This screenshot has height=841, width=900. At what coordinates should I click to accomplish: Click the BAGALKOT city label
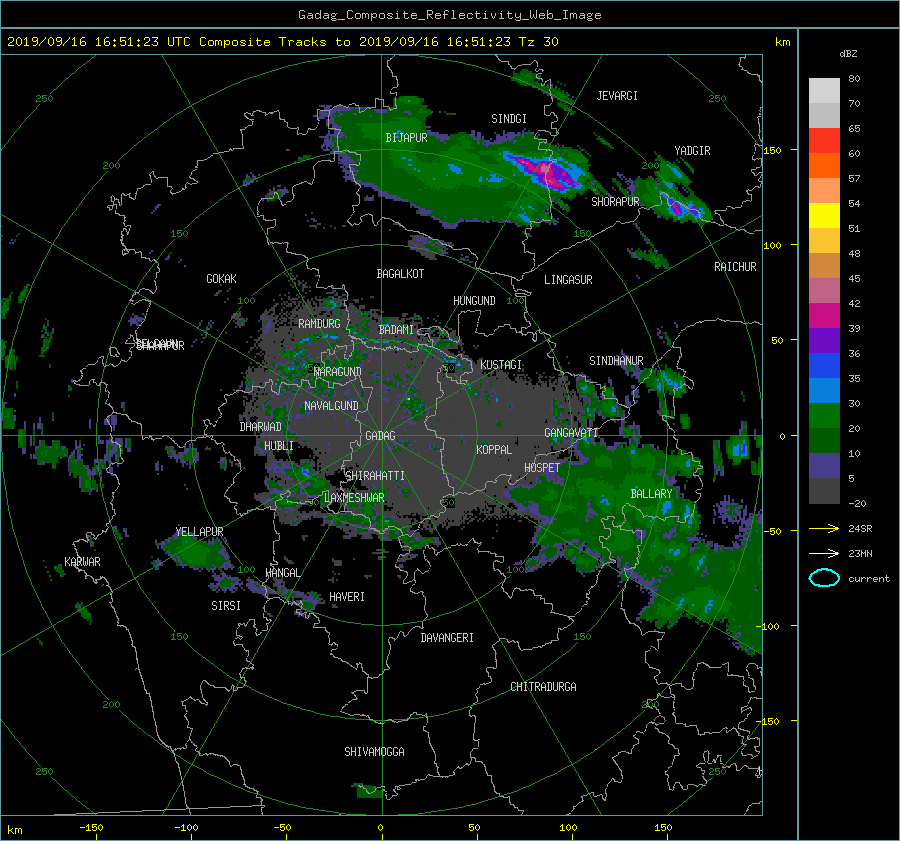pos(400,274)
